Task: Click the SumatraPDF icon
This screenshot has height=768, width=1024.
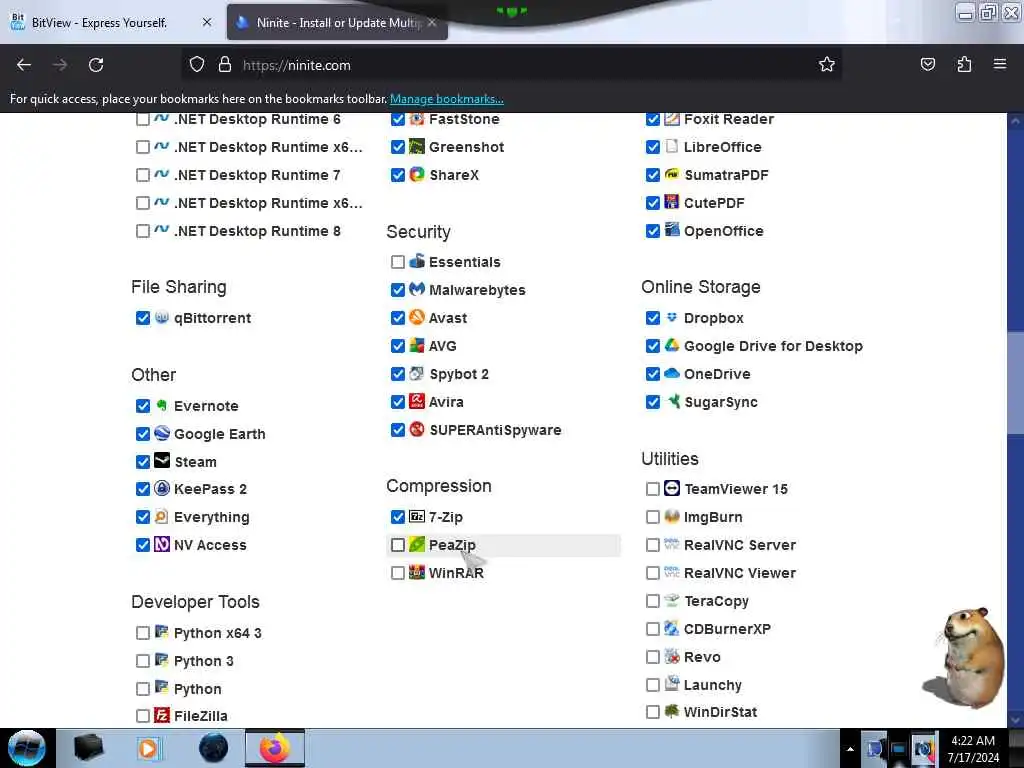Action: click(672, 174)
